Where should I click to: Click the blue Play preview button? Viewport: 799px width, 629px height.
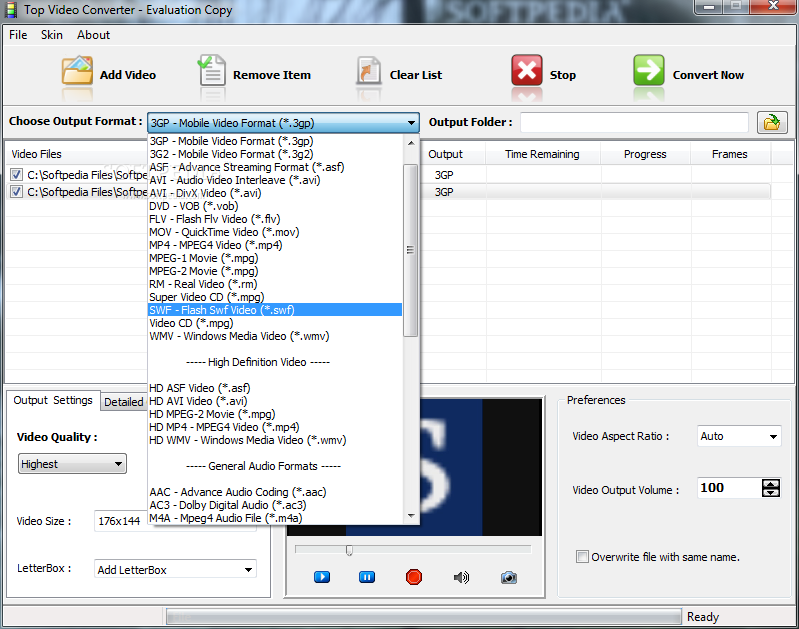[x=322, y=577]
